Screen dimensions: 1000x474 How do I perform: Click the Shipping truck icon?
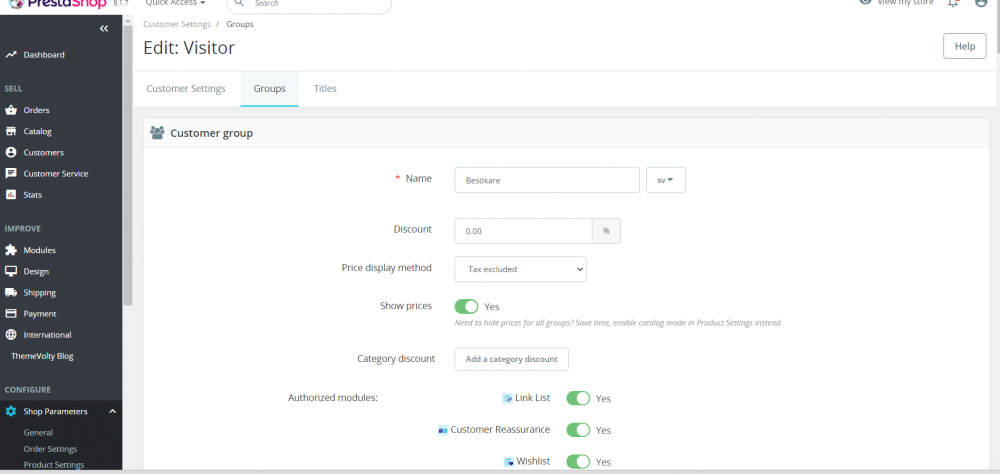(x=10, y=292)
